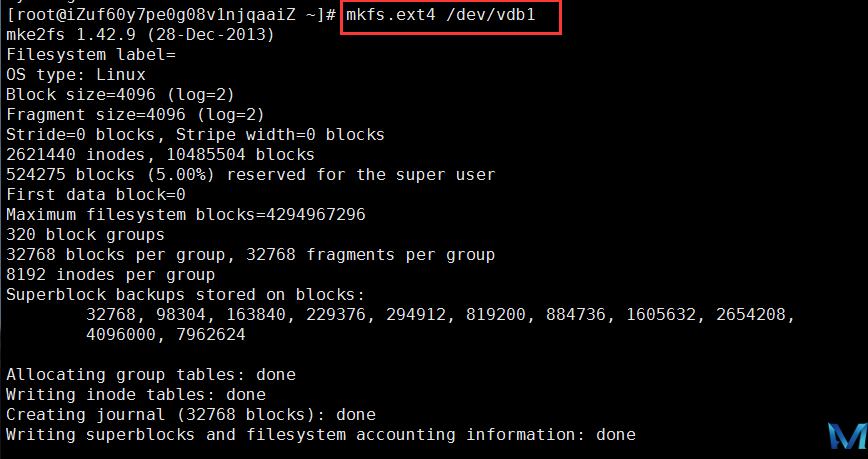This screenshot has width=868, height=459.
Task: Click the root shell prompt text
Action: 172,15
